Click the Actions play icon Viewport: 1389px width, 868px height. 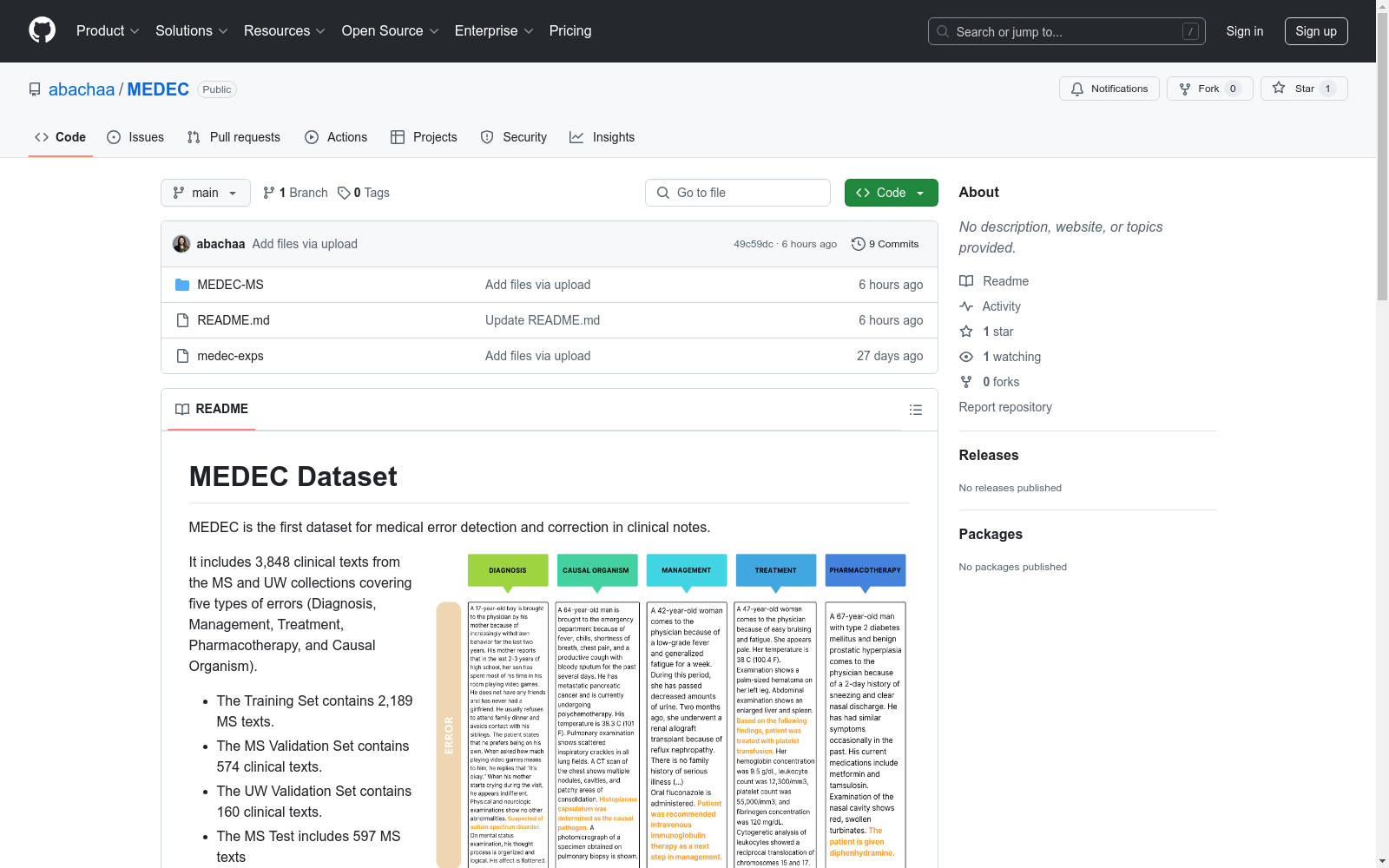312,137
